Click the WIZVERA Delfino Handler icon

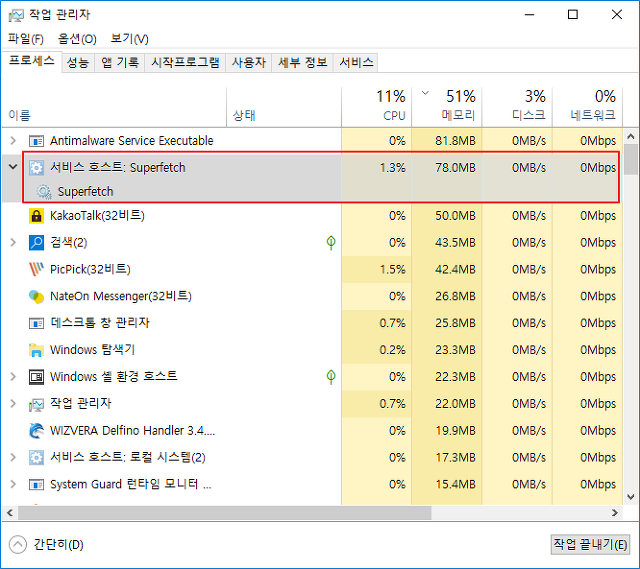click(x=36, y=431)
